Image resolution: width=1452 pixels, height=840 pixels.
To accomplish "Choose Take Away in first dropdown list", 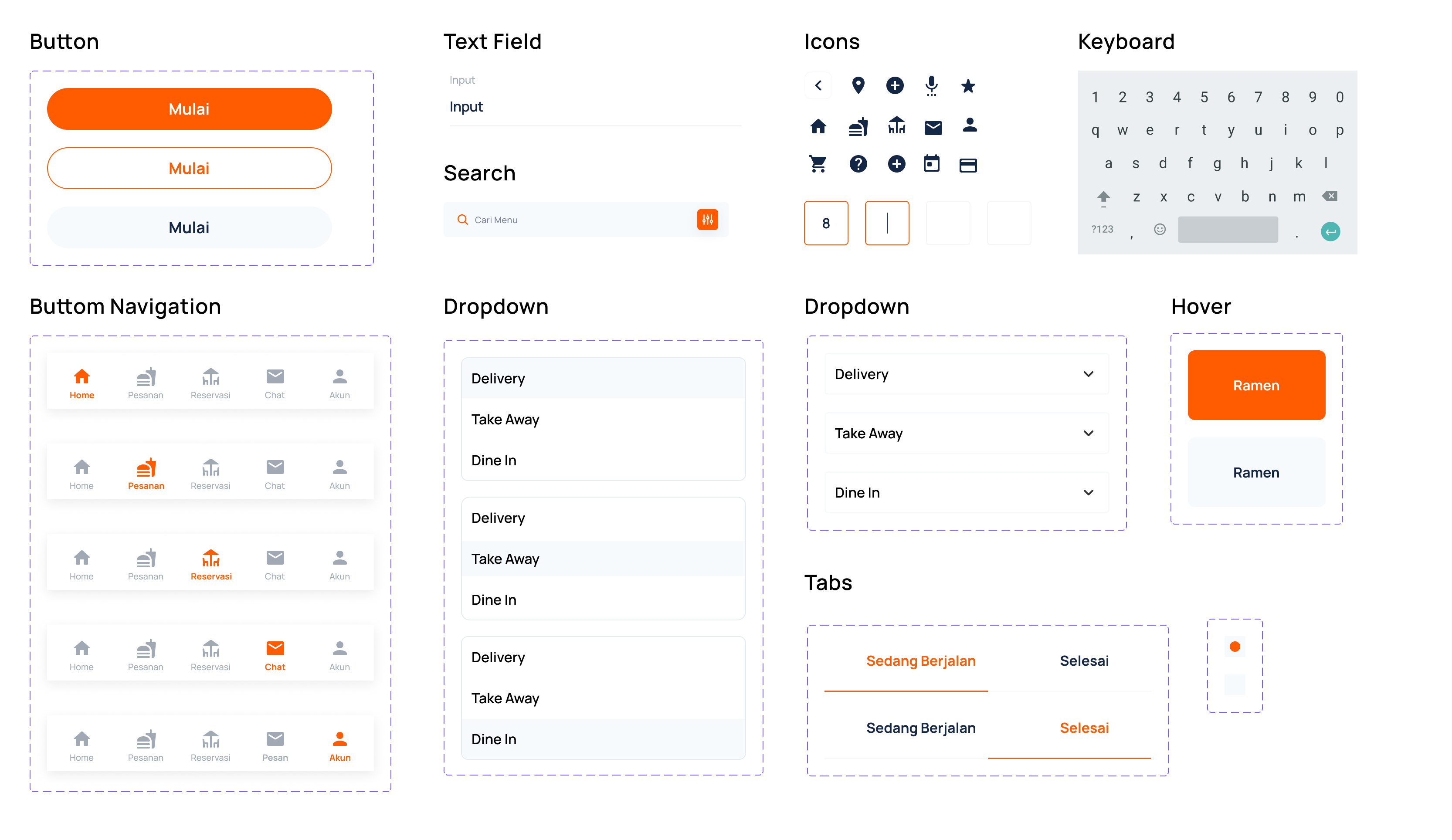I will 603,420.
